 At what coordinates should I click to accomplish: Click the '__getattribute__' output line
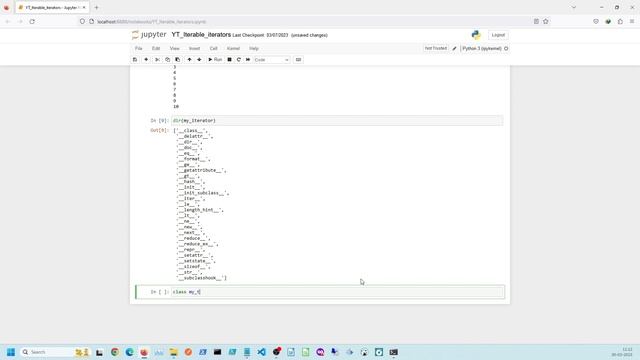pos(202,170)
